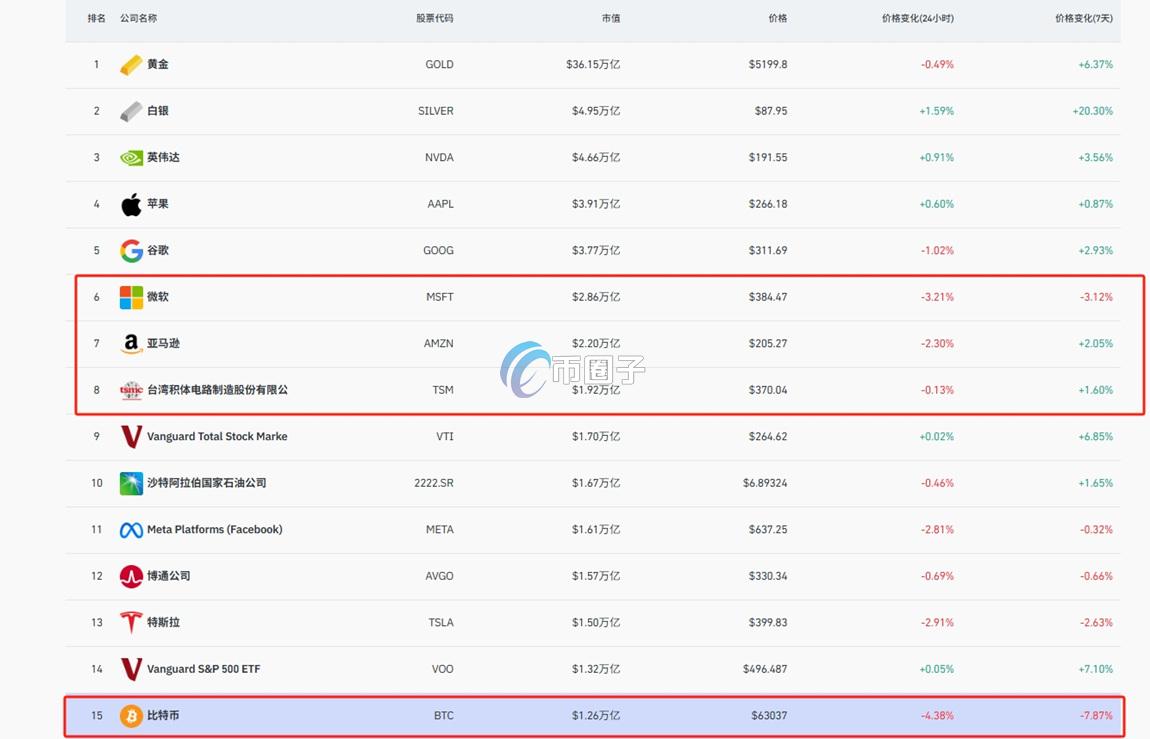This screenshot has width=1150, height=739.
Task: Click the Amazon logo icon
Action: [x=131, y=344]
